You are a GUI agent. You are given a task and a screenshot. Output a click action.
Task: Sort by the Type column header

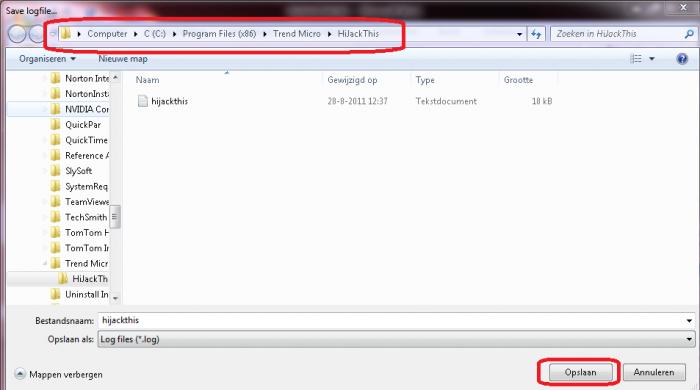(x=425, y=80)
